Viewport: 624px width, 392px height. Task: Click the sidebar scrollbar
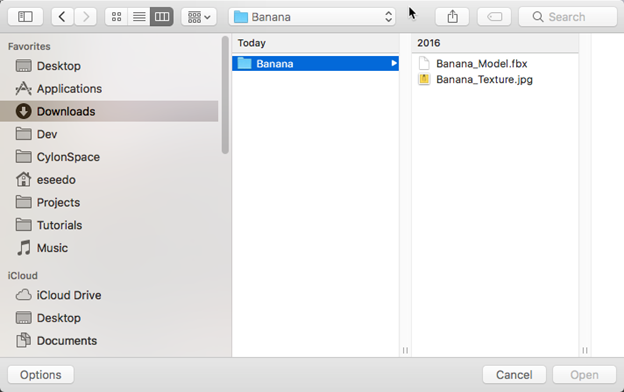[225, 95]
